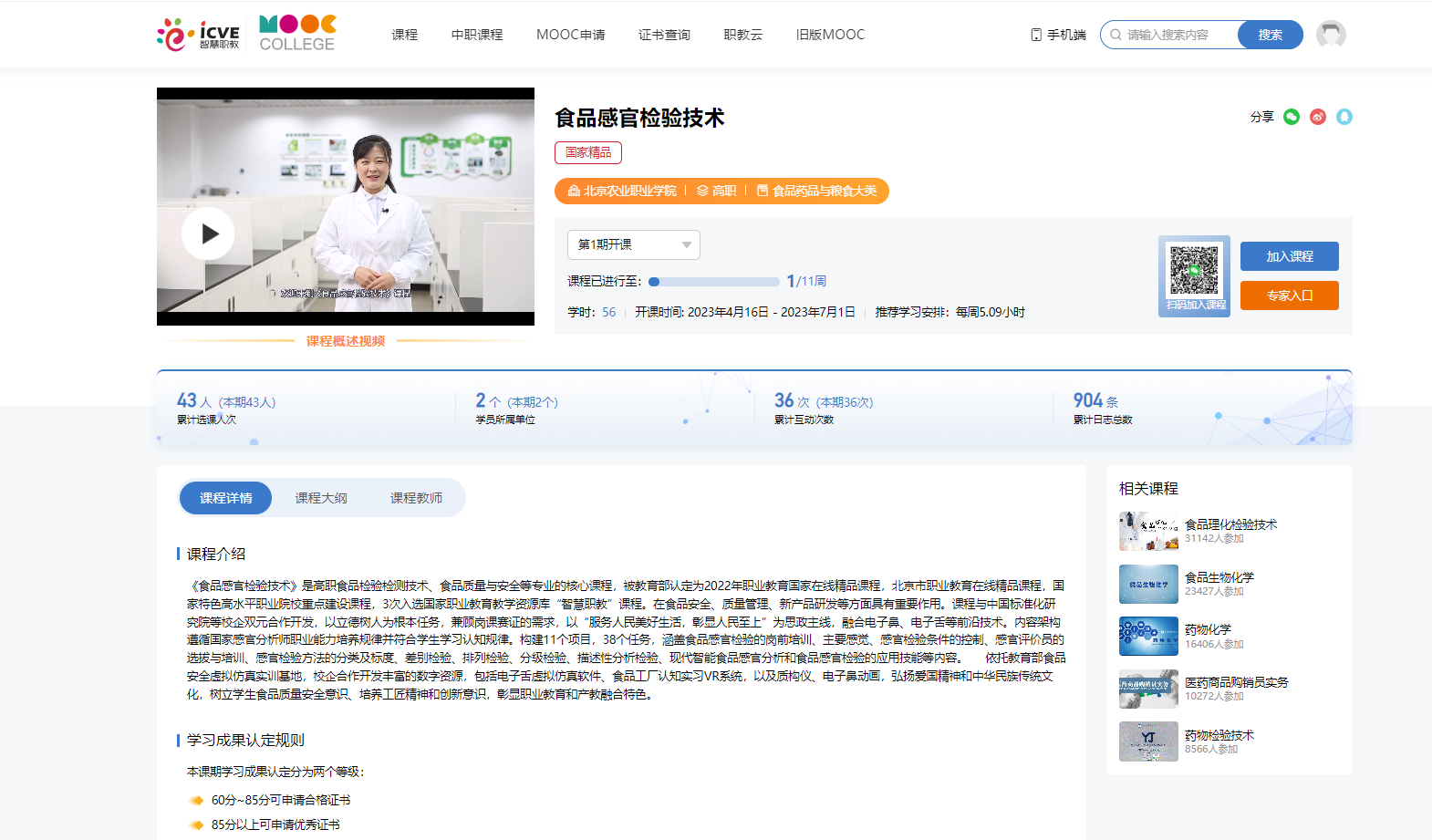Open the user avatar in header
The width and height of the screenshot is (1432, 840).
pos(1331,35)
